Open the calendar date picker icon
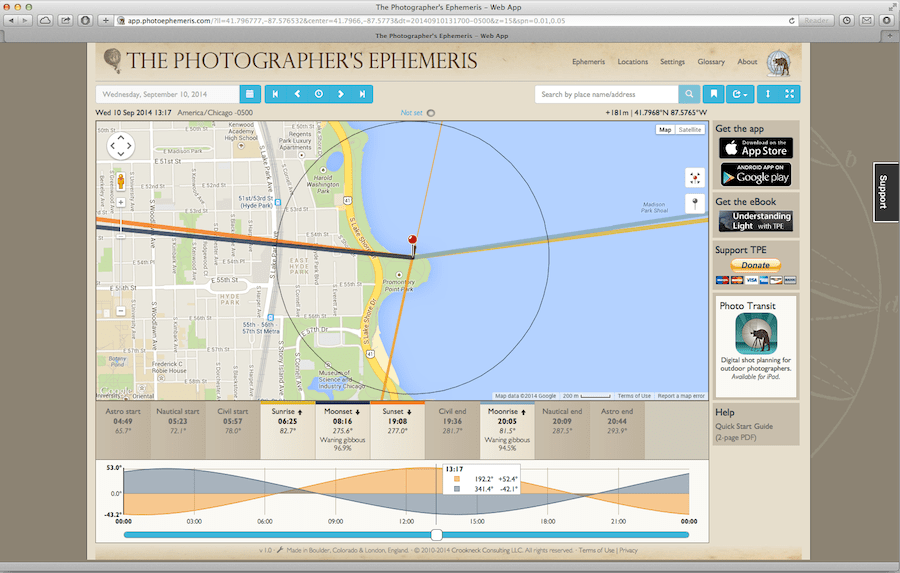900x573 pixels. coord(250,94)
